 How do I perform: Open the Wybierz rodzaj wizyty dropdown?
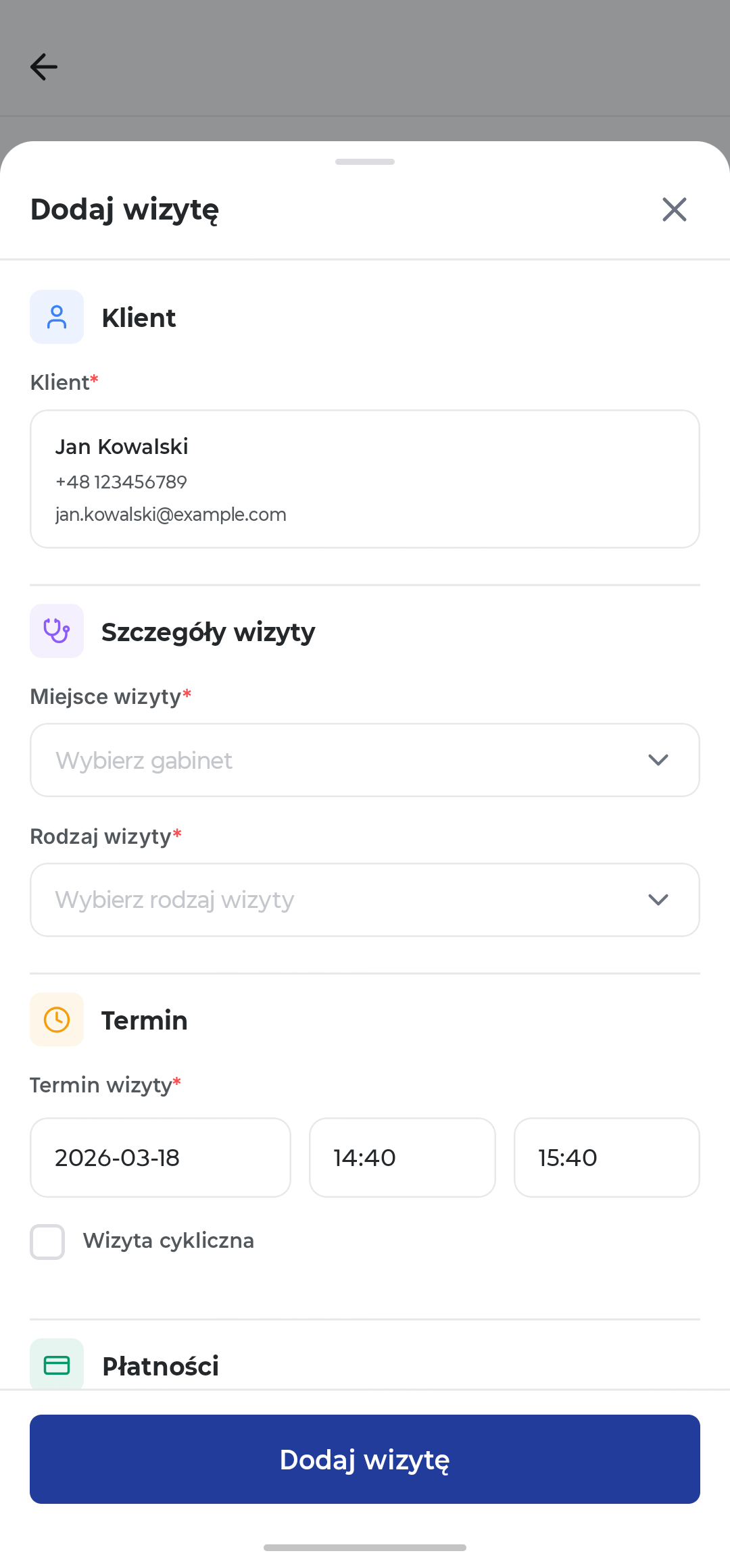point(365,900)
